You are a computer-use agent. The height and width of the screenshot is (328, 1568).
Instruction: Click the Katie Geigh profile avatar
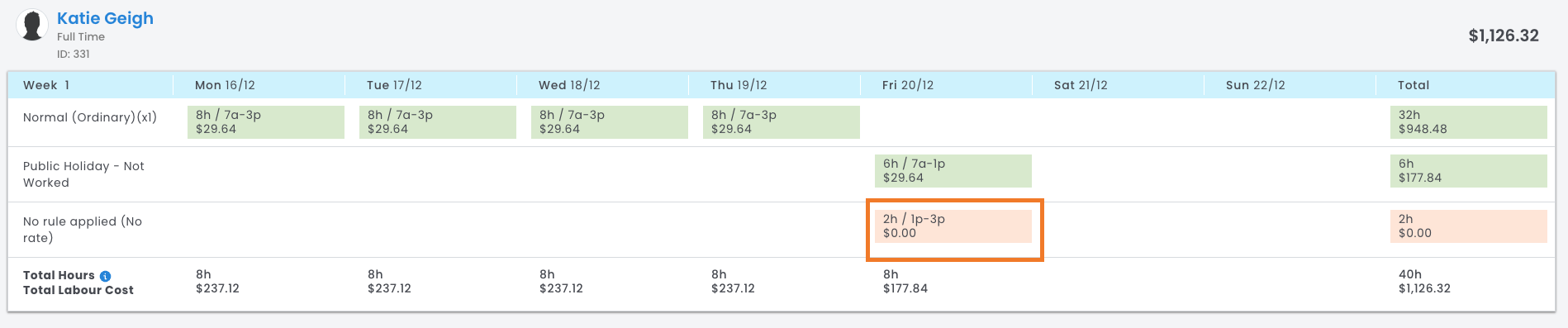32,26
